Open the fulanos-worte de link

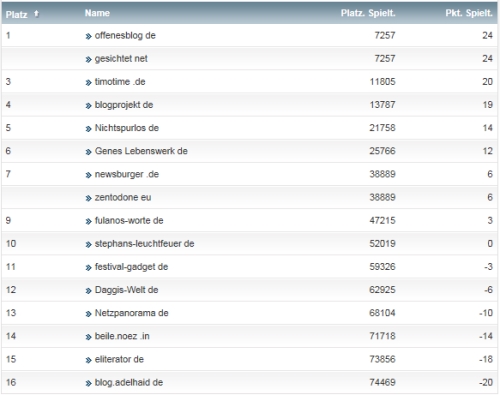point(129,221)
